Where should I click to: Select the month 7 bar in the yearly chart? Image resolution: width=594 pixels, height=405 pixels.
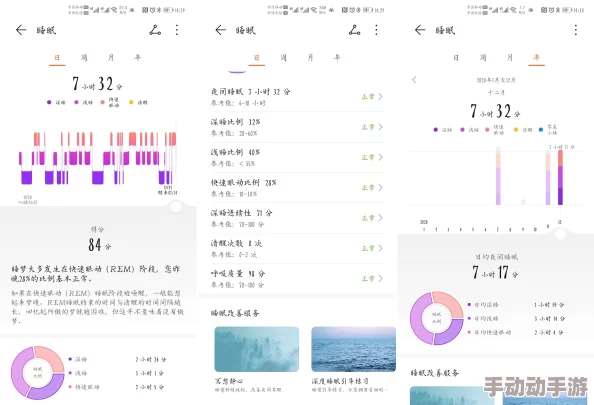(498, 176)
